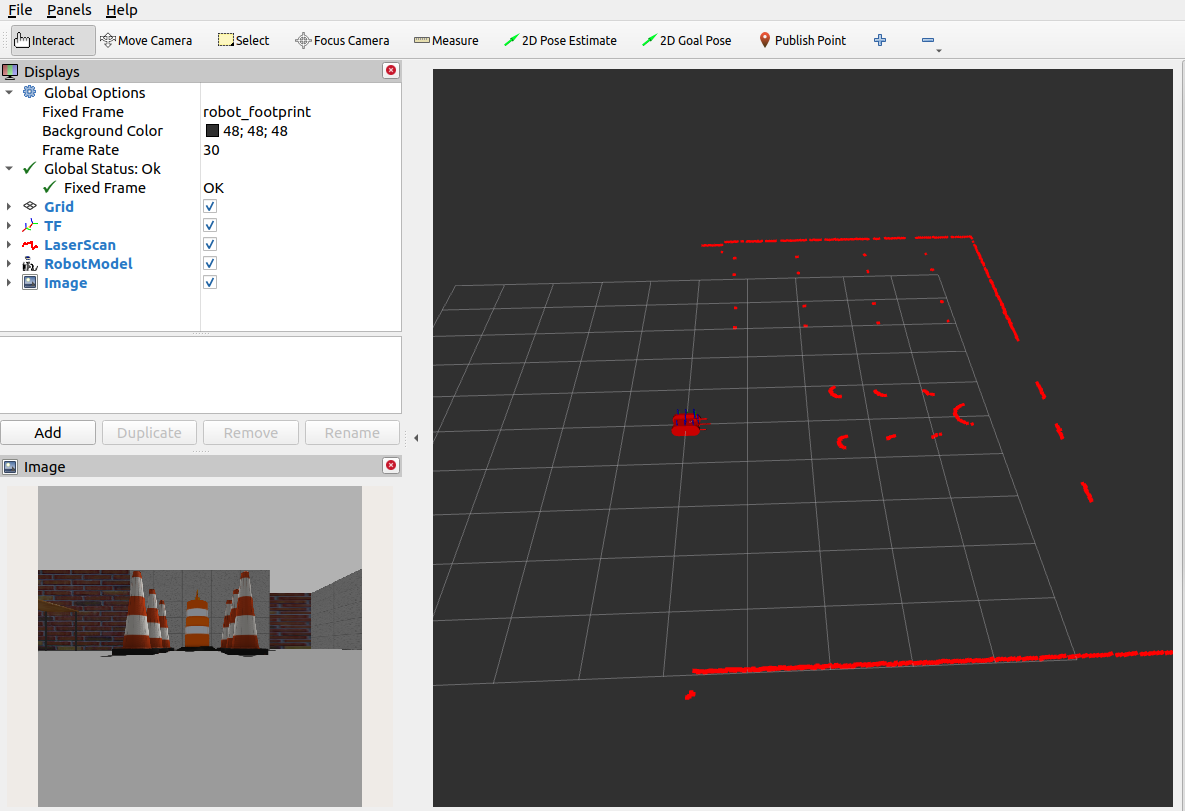Collapse the Global Options tree entry
1185x811 pixels.
(9, 92)
